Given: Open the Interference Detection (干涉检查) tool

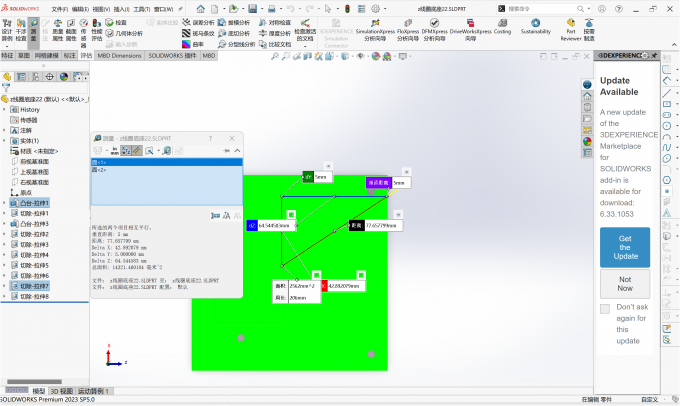Looking at the screenshot, I should click(20, 30).
